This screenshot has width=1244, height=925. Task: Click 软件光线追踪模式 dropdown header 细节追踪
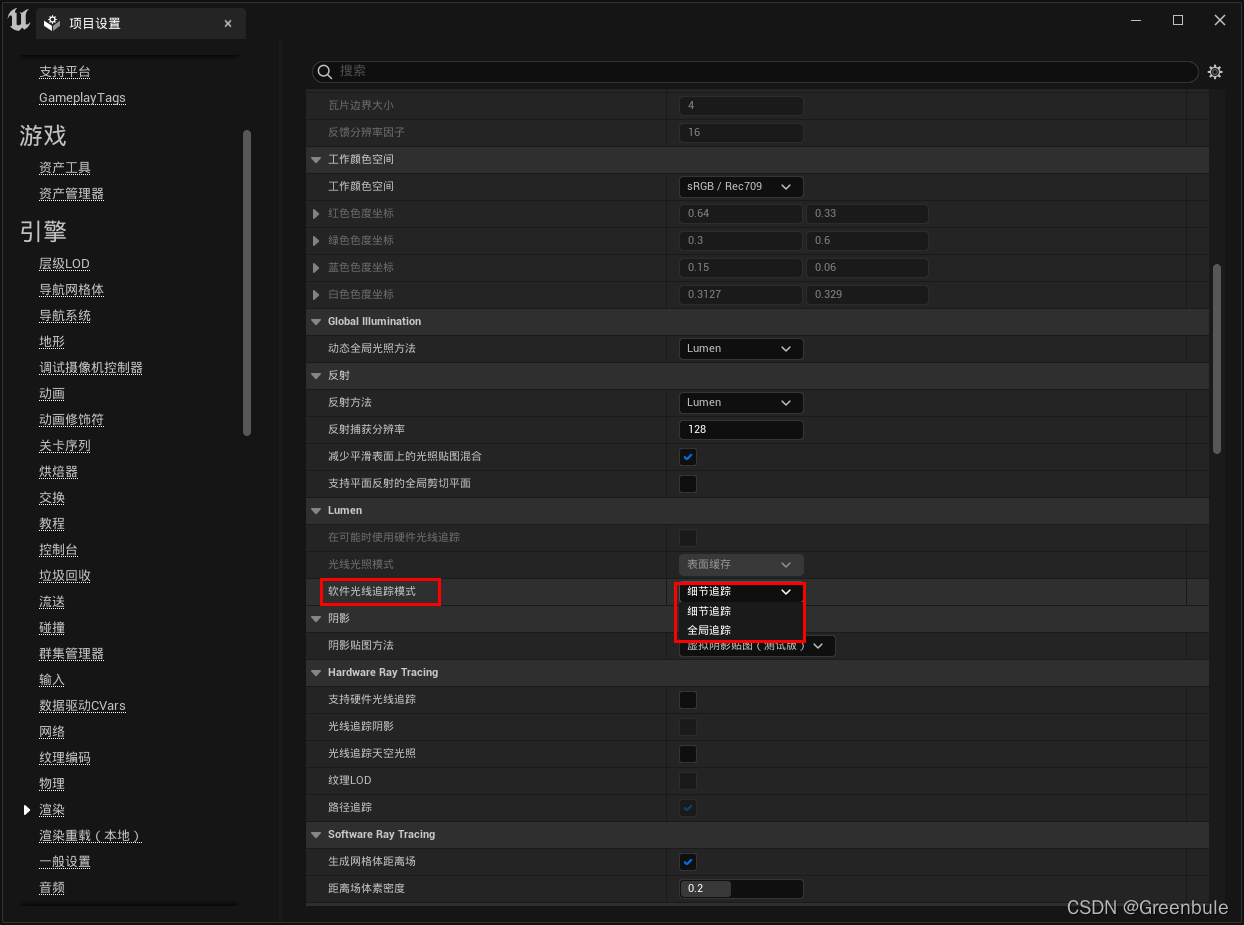tap(741, 591)
